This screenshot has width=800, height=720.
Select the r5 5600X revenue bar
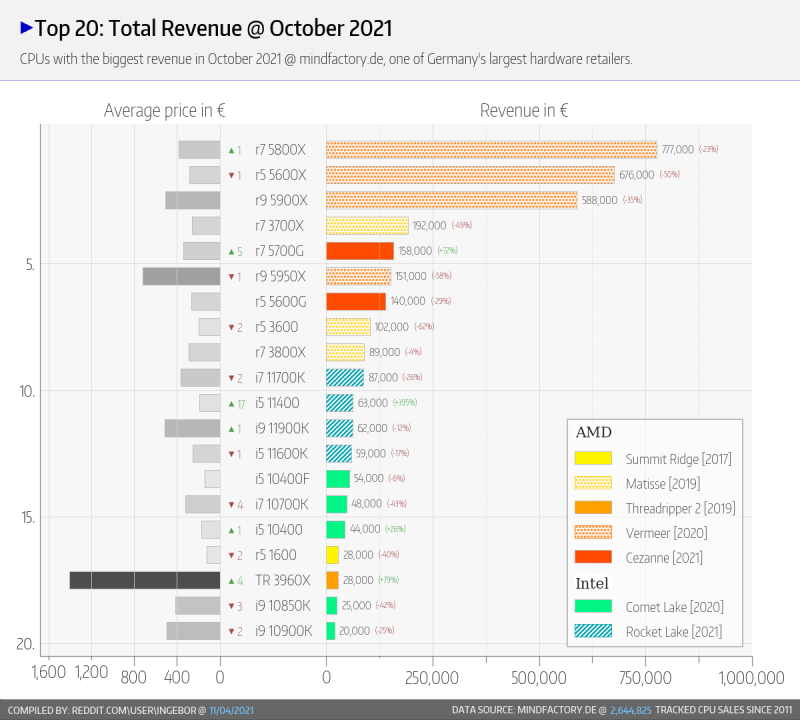470,175
